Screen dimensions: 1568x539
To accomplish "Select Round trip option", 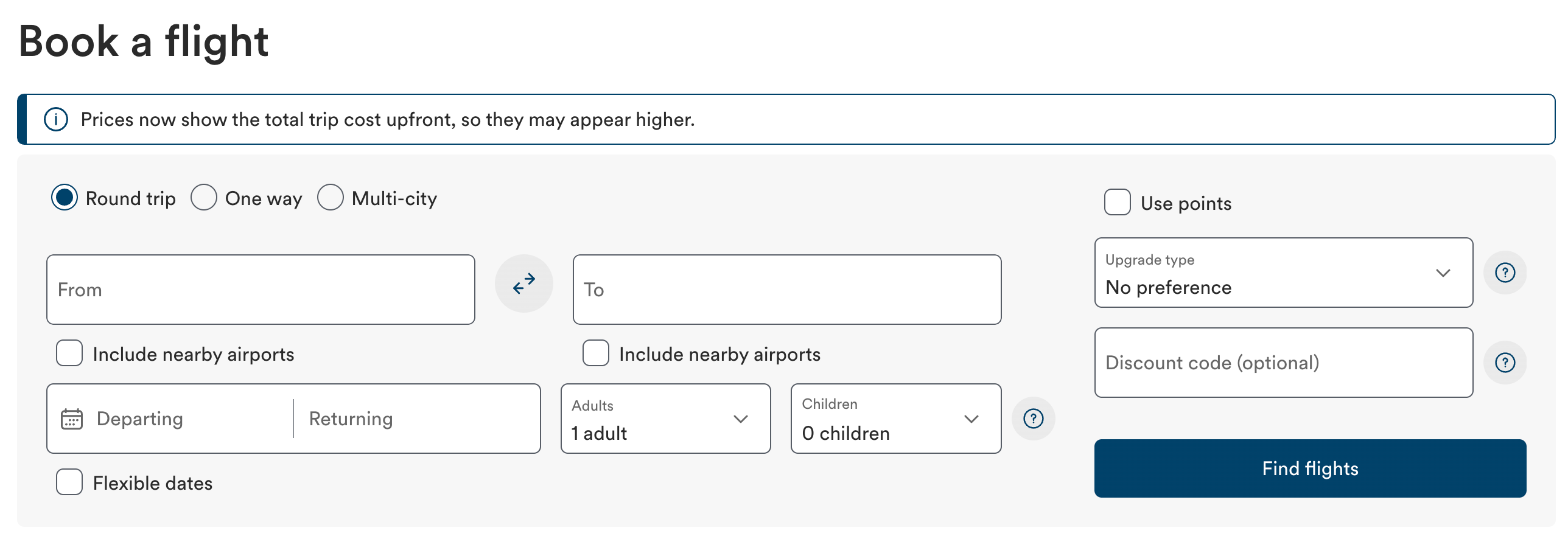I will (x=65, y=198).
